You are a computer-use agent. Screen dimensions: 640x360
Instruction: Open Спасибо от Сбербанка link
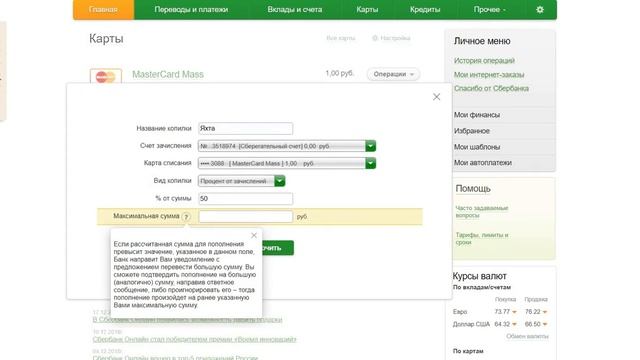point(491,88)
